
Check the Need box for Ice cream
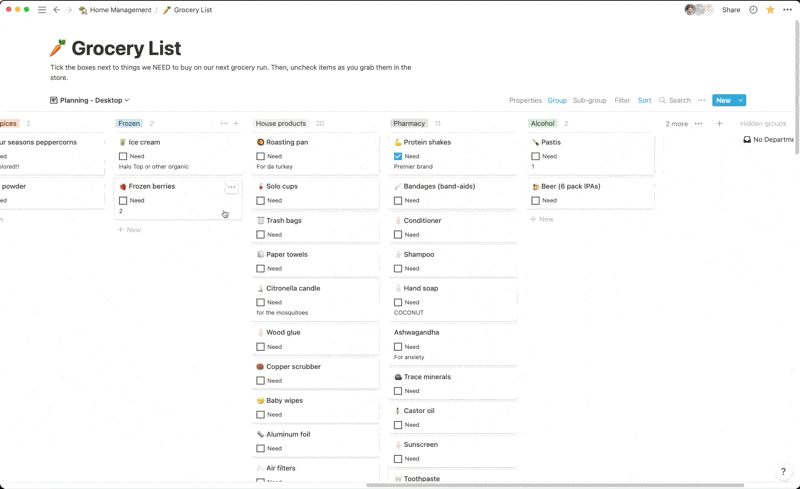123,156
